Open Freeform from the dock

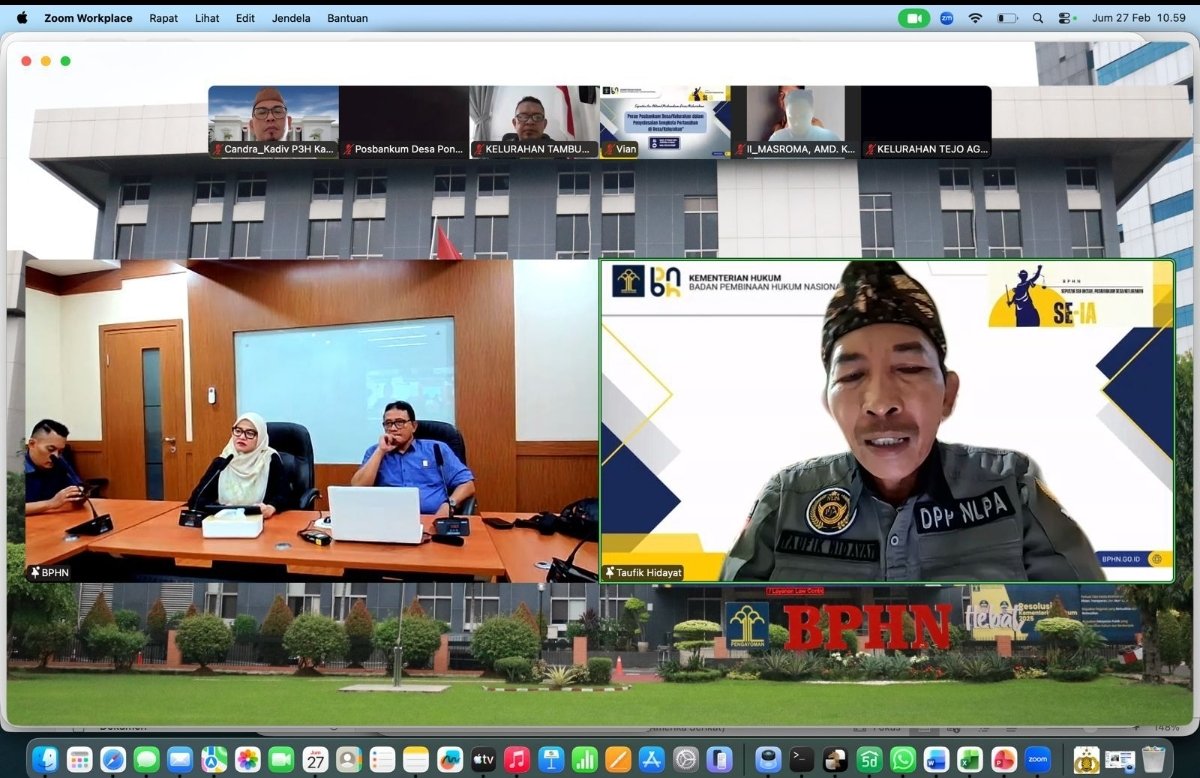[450, 759]
